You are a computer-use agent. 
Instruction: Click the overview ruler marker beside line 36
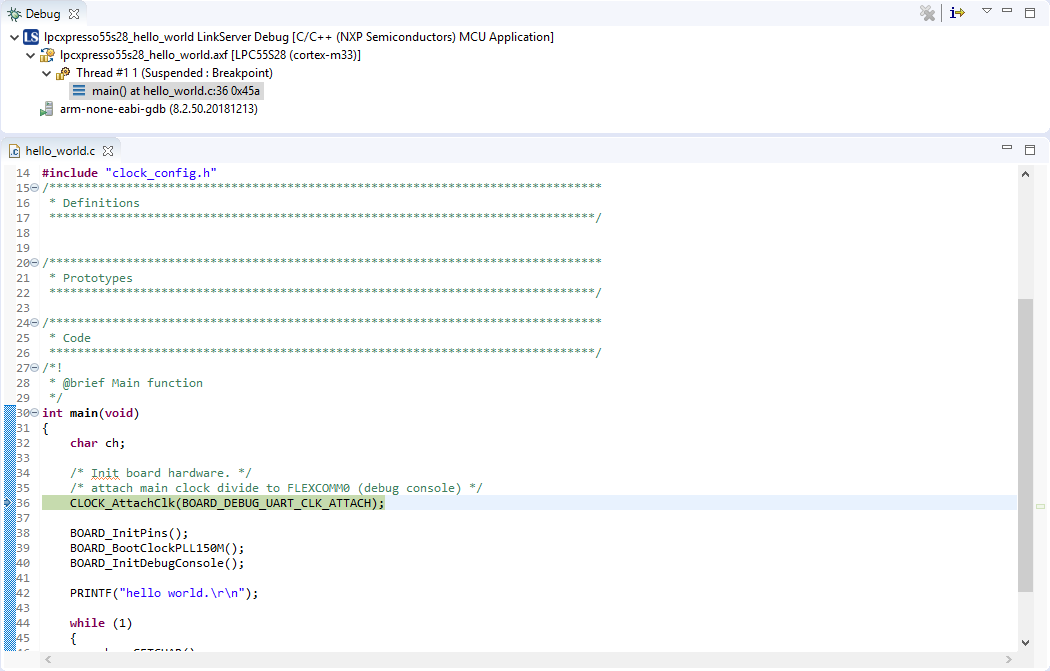(1041, 508)
